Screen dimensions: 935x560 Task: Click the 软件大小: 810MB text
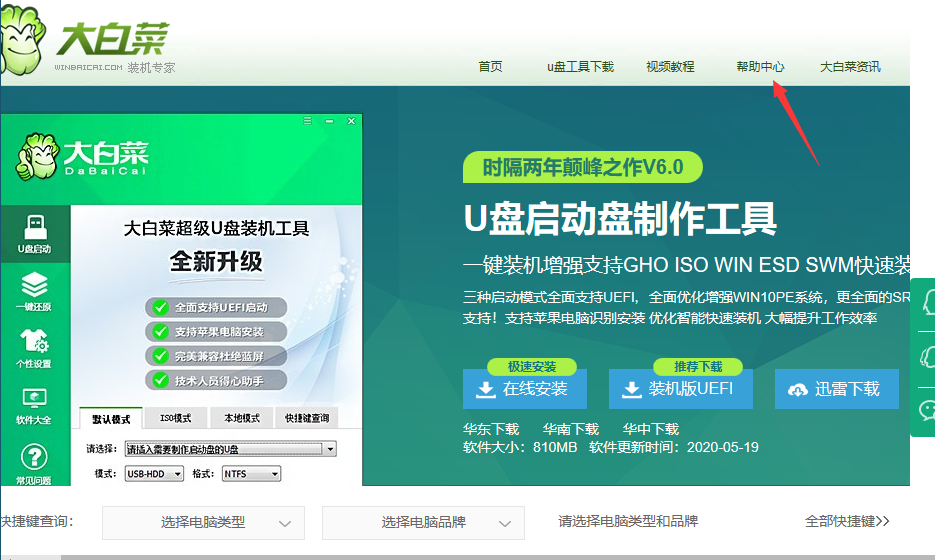(520, 447)
